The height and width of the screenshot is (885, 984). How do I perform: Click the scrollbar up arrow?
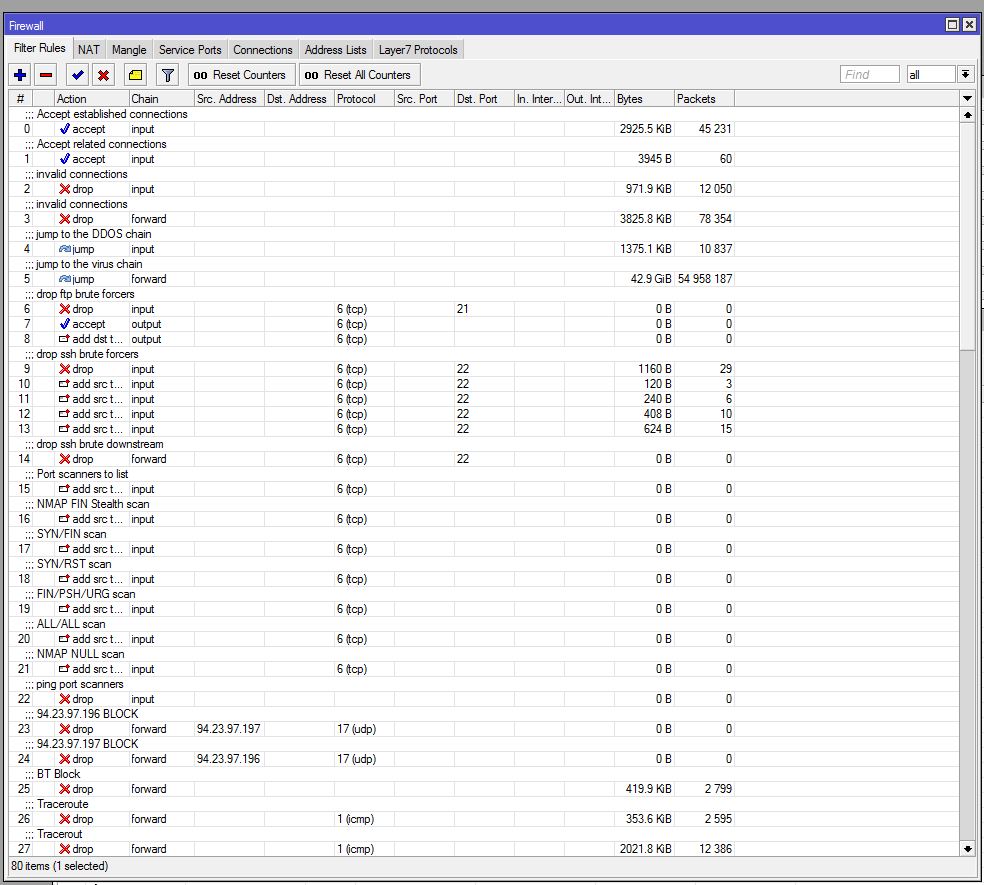(x=967, y=115)
